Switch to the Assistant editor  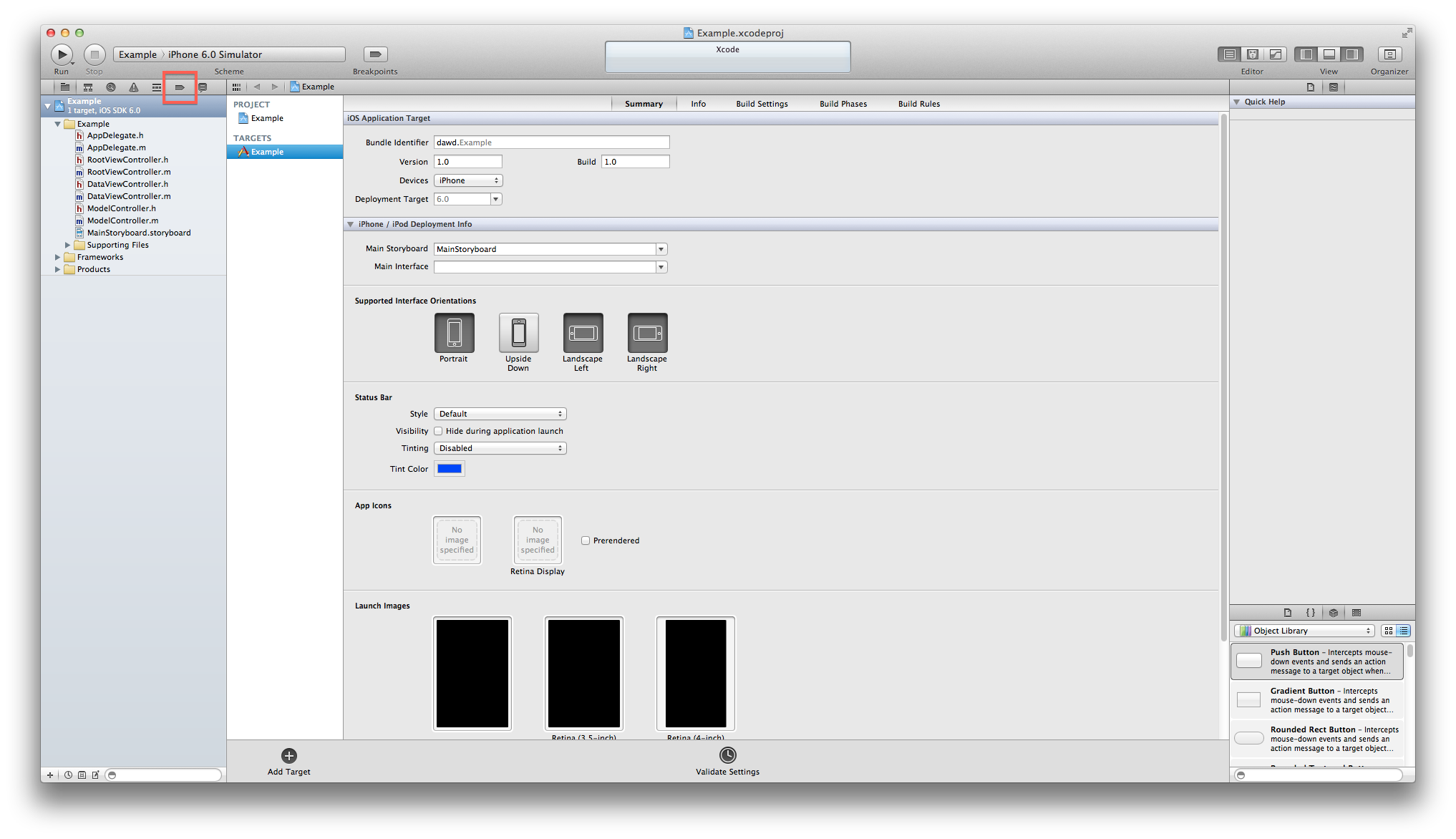(x=1253, y=54)
